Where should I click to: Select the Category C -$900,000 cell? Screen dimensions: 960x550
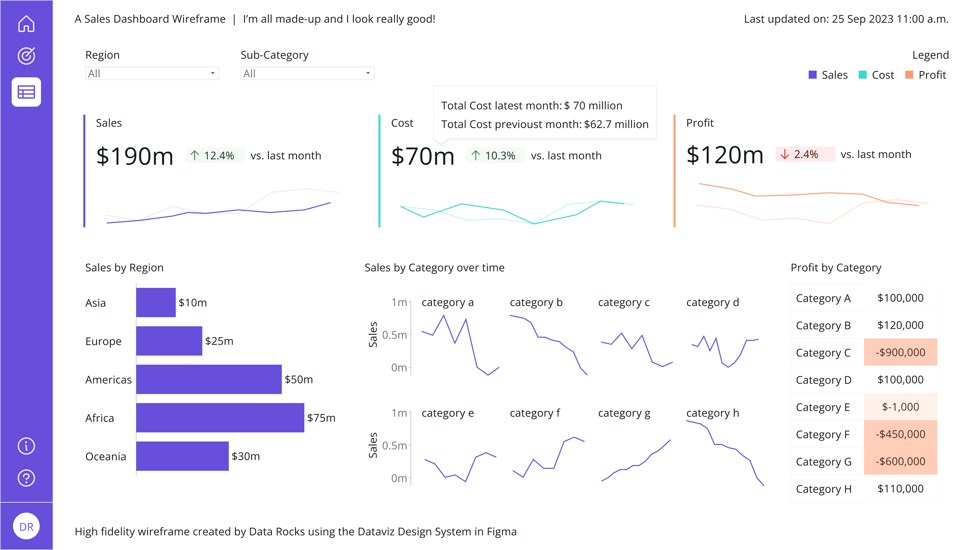click(900, 352)
